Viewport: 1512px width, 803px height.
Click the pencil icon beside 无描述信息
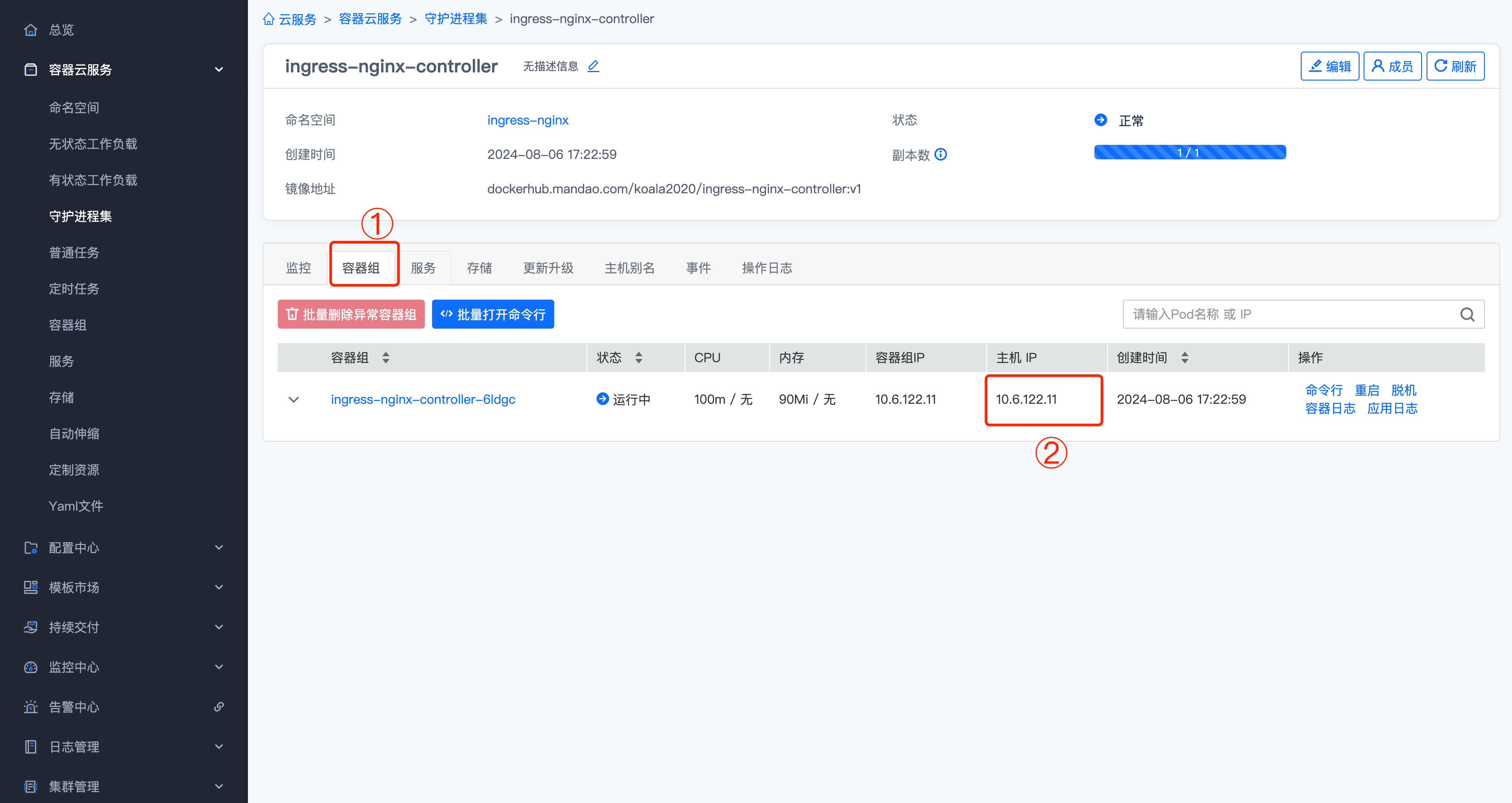pyautogui.click(x=593, y=67)
